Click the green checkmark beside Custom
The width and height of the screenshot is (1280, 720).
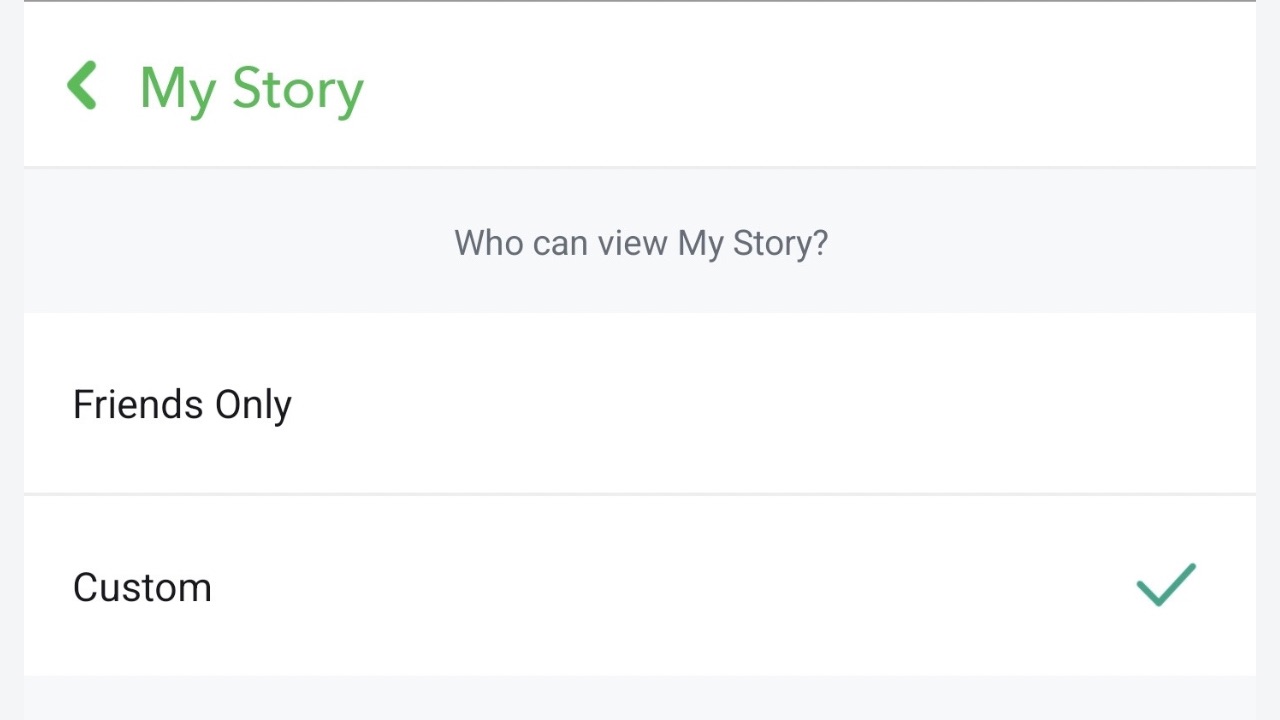(x=1166, y=585)
